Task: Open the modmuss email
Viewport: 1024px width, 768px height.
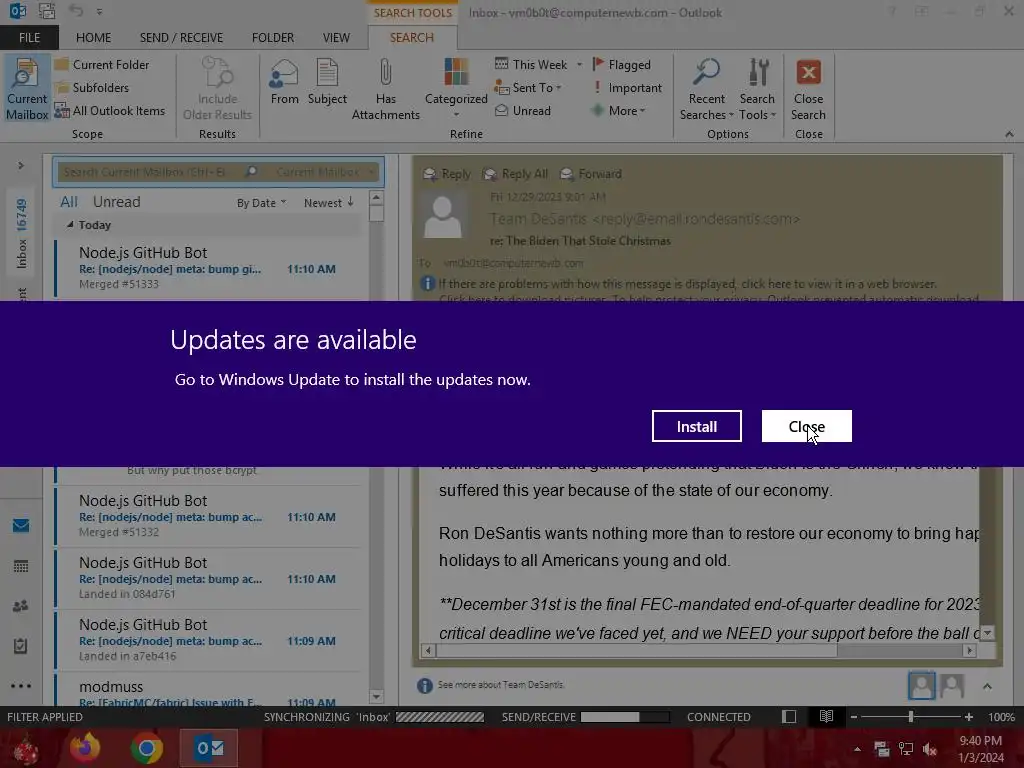Action: 208,690
